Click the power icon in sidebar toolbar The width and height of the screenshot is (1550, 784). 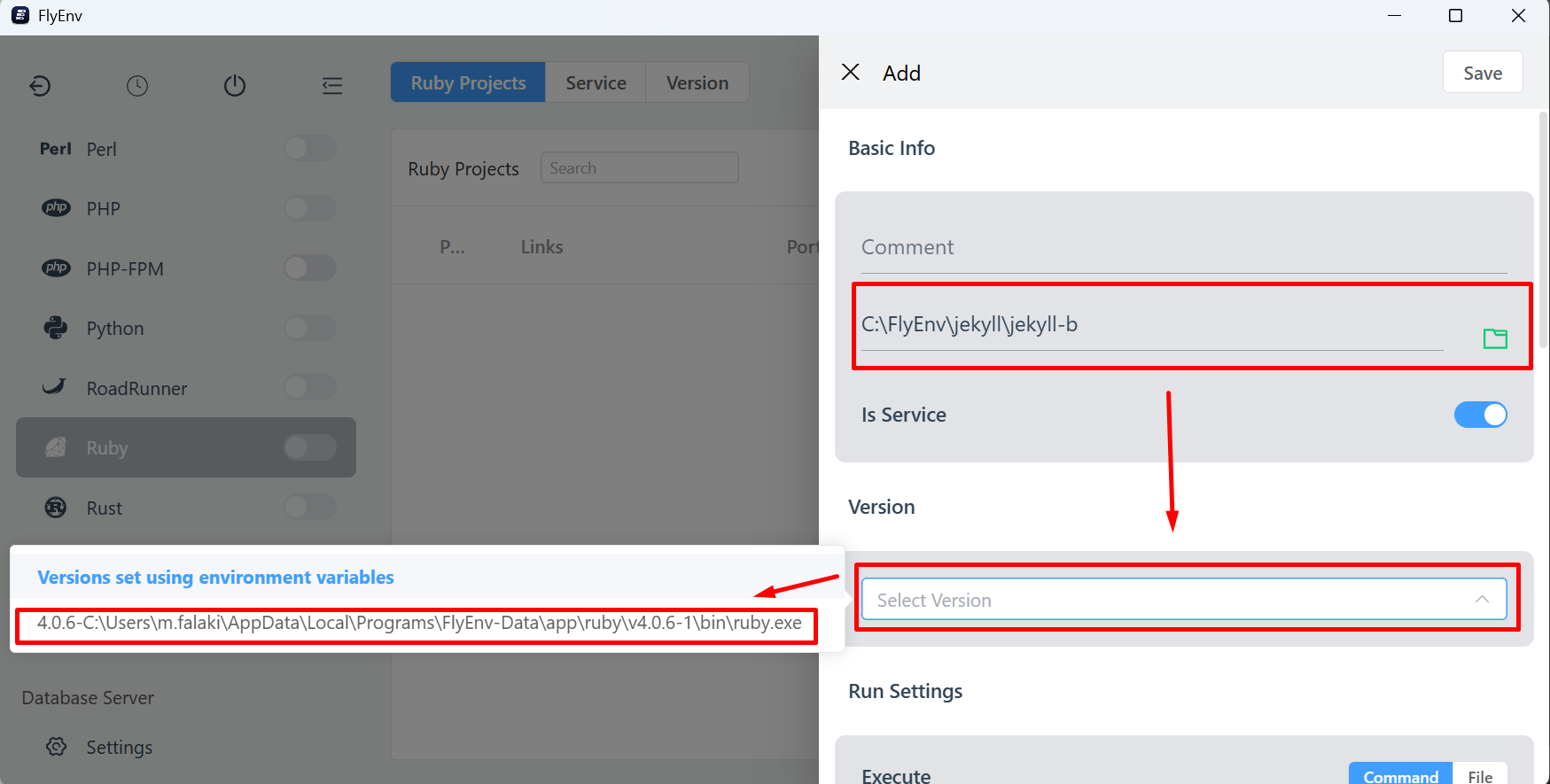[x=235, y=86]
